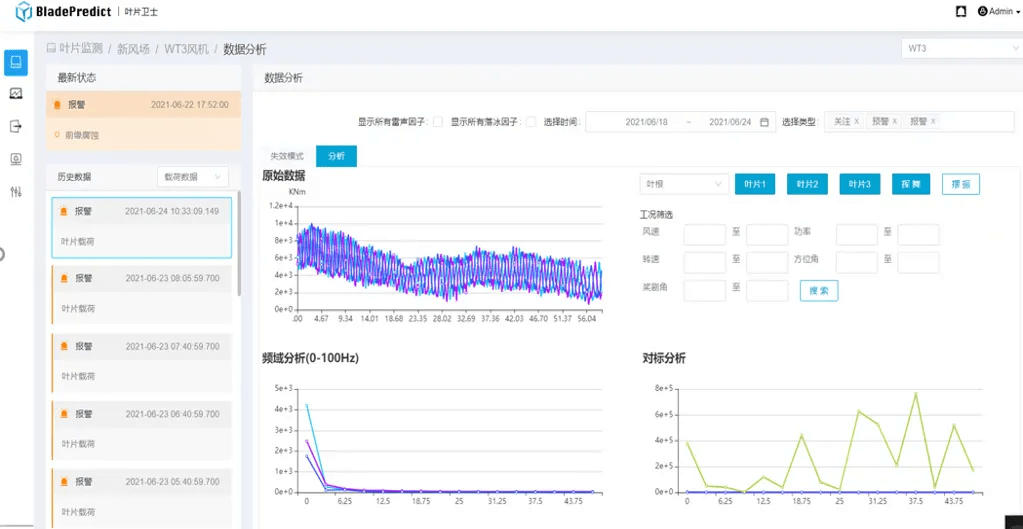Viewport: 1023px width, 529px height.
Task: Click alarm icon on 06:40:59.700 record
Action: point(64,414)
